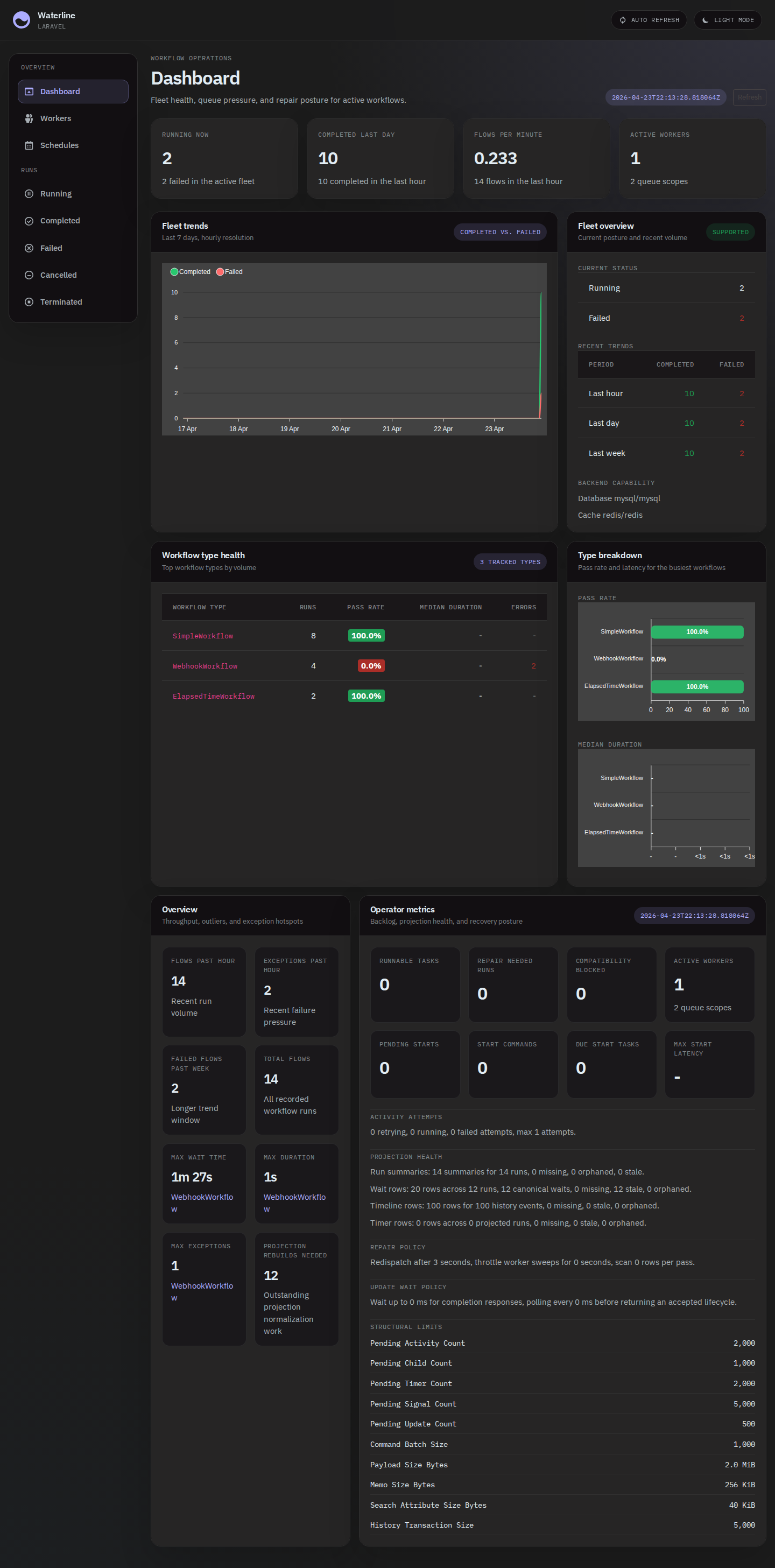Image resolution: width=775 pixels, height=1568 pixels.
Task: Open the Running runs list
Action: pos(73,194)
